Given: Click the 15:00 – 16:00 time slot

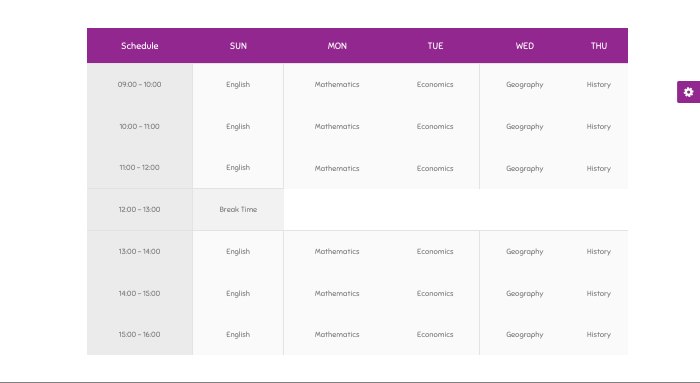Looking at the screenshot, I should [x=140, y=334].
